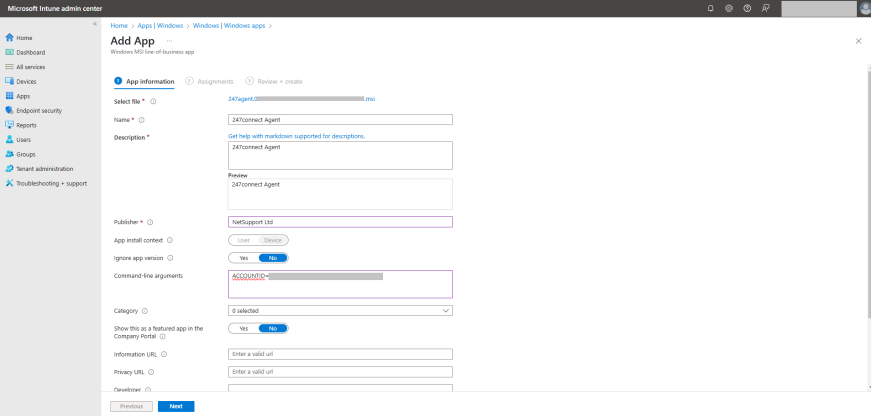Viewport: 871px width, 416px height.
Task: Collapse the sidebar with the double chevron
Action: pos(94,24)
